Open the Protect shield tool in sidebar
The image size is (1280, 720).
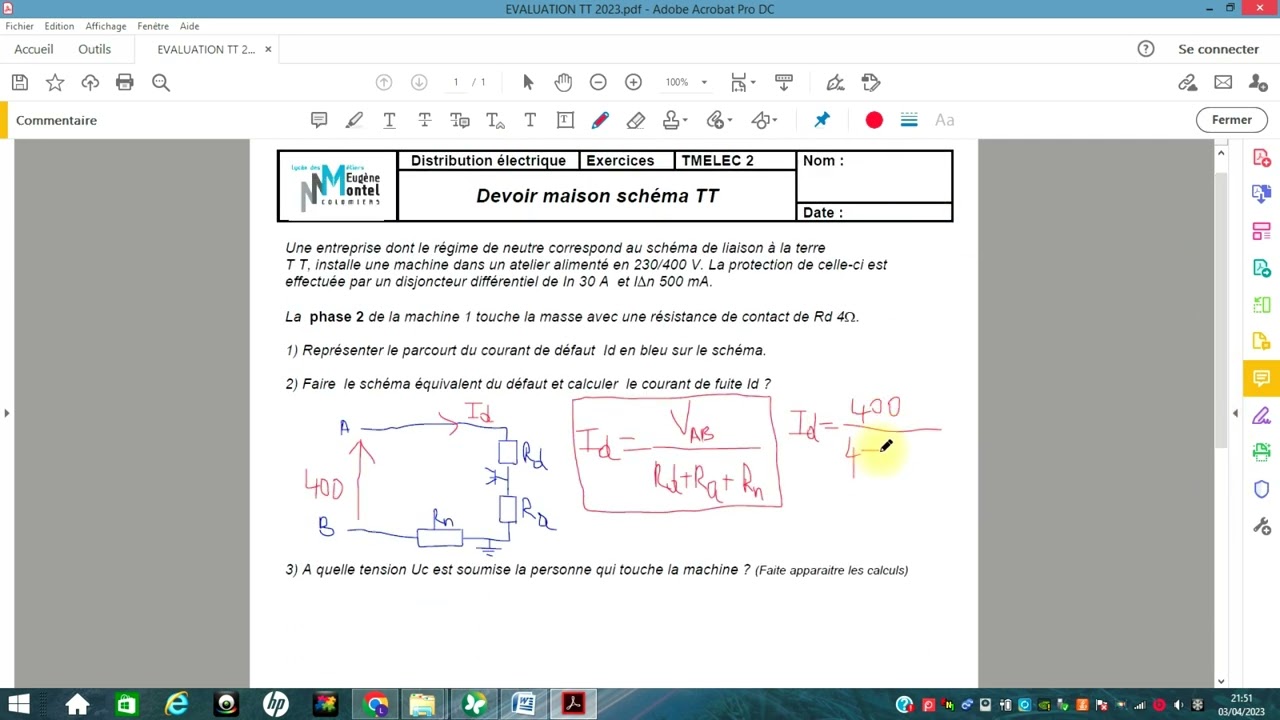[1261, 489]
